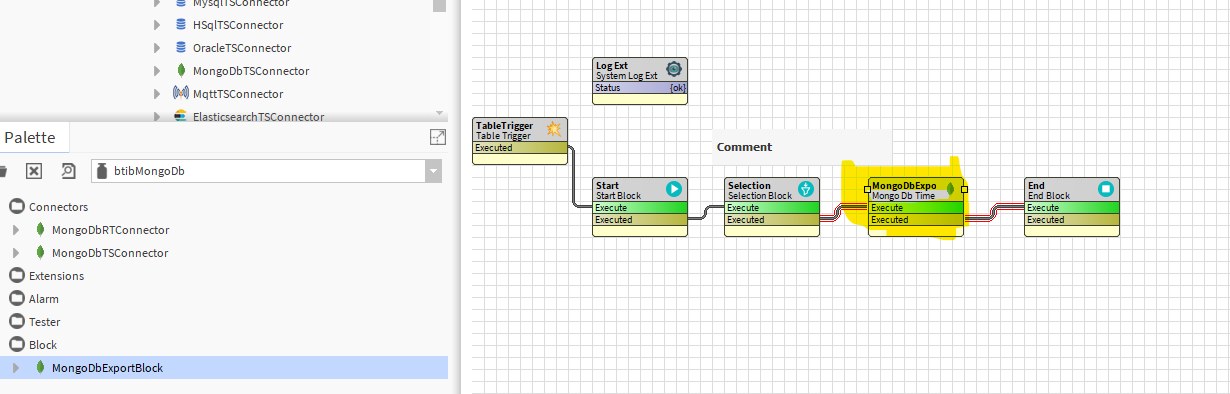
Task: Click the btibMongoDb module icon
Action: tap(103, 171)
